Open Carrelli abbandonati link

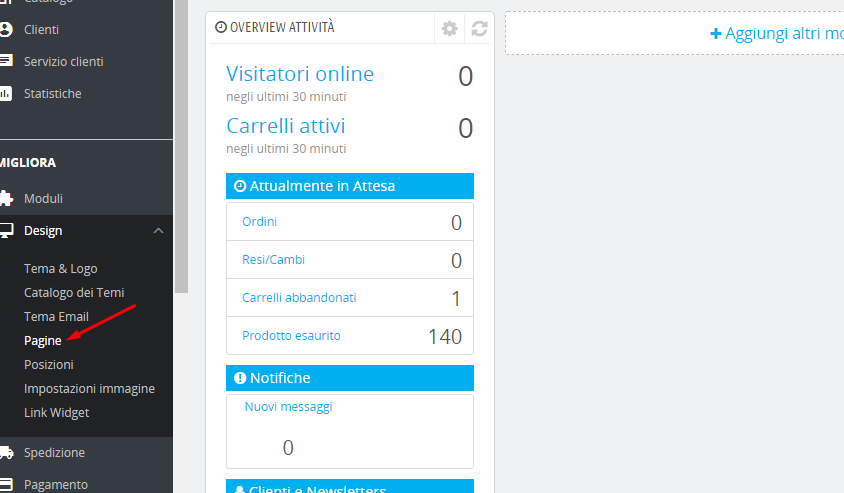(x=299, y=298)
